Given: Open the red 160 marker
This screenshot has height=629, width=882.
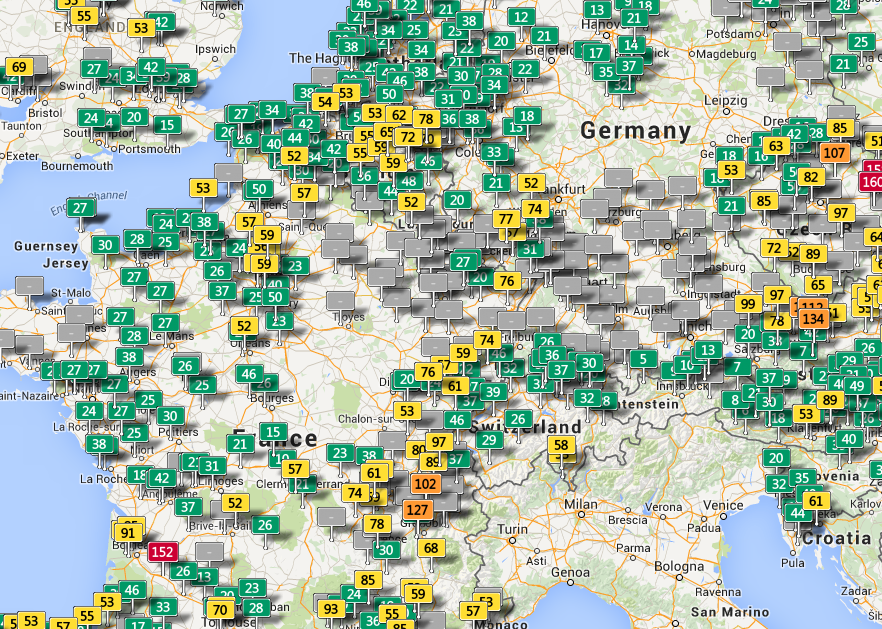Looking at the screenshot, I should (x=871, y=182).
